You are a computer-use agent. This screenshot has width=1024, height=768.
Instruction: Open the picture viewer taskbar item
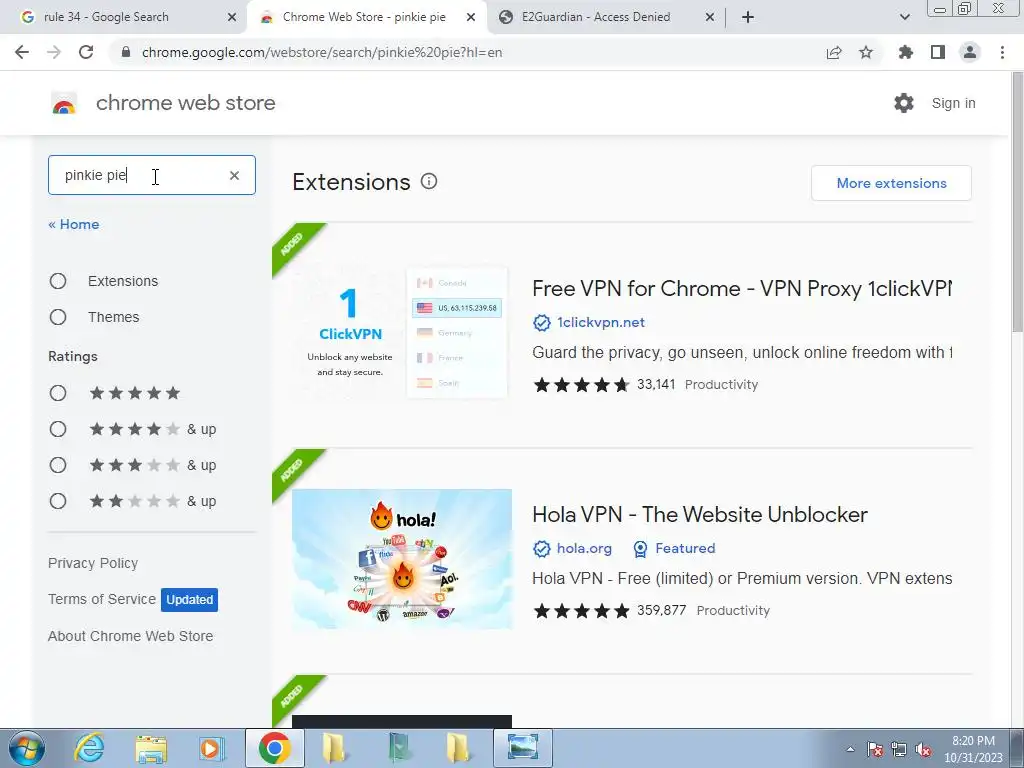click(522, 748)
